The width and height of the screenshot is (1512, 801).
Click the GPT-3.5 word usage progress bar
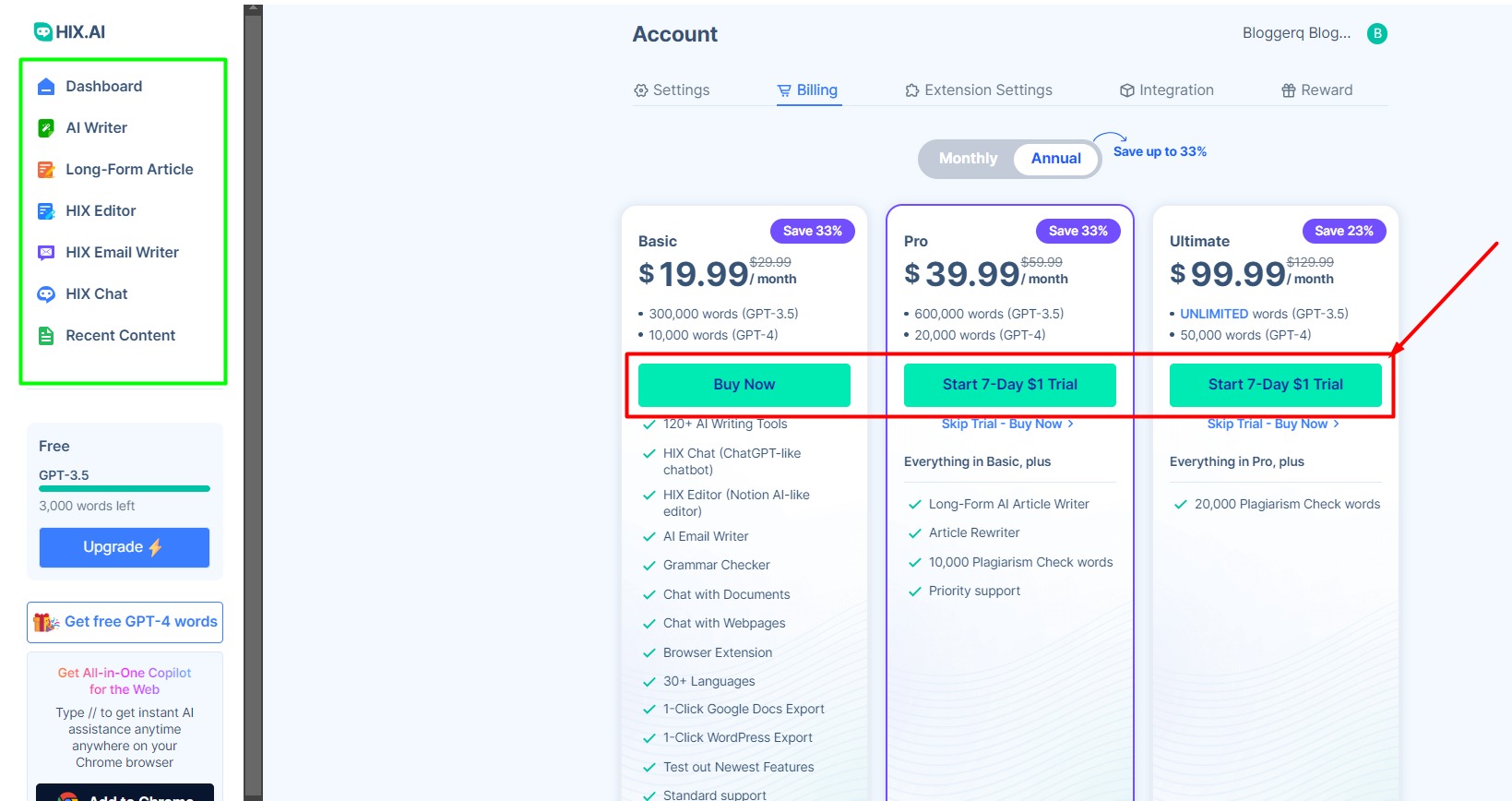[x=125, y=488]
